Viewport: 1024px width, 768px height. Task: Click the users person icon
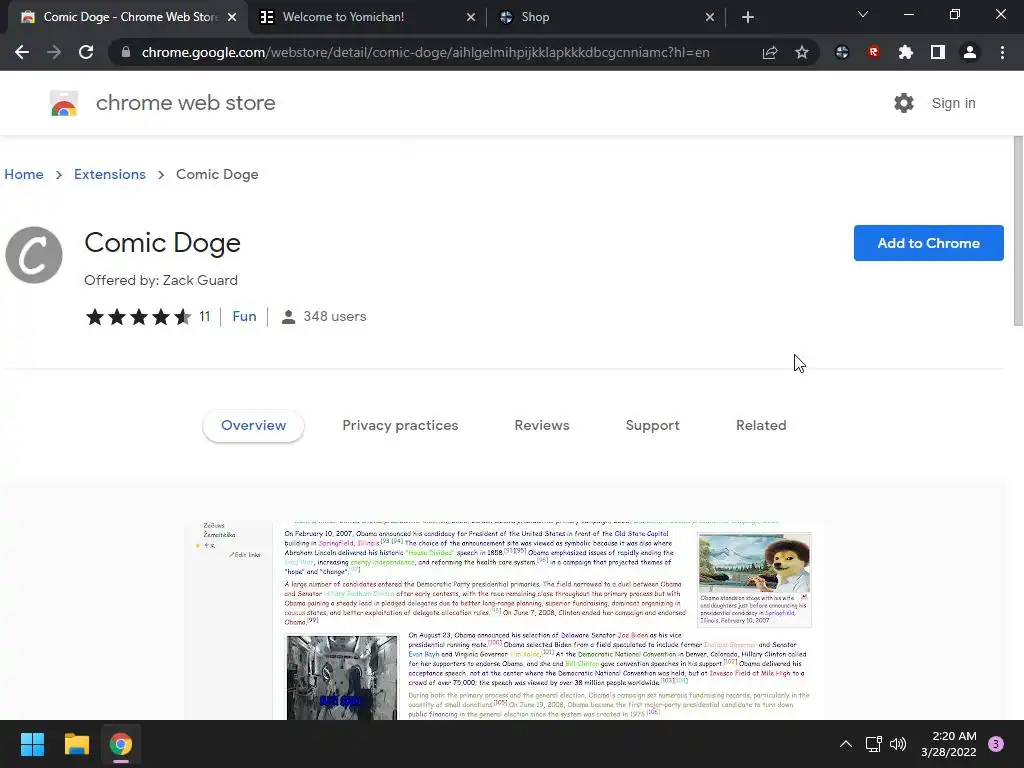pyautogui.click(x=288, y=317)
